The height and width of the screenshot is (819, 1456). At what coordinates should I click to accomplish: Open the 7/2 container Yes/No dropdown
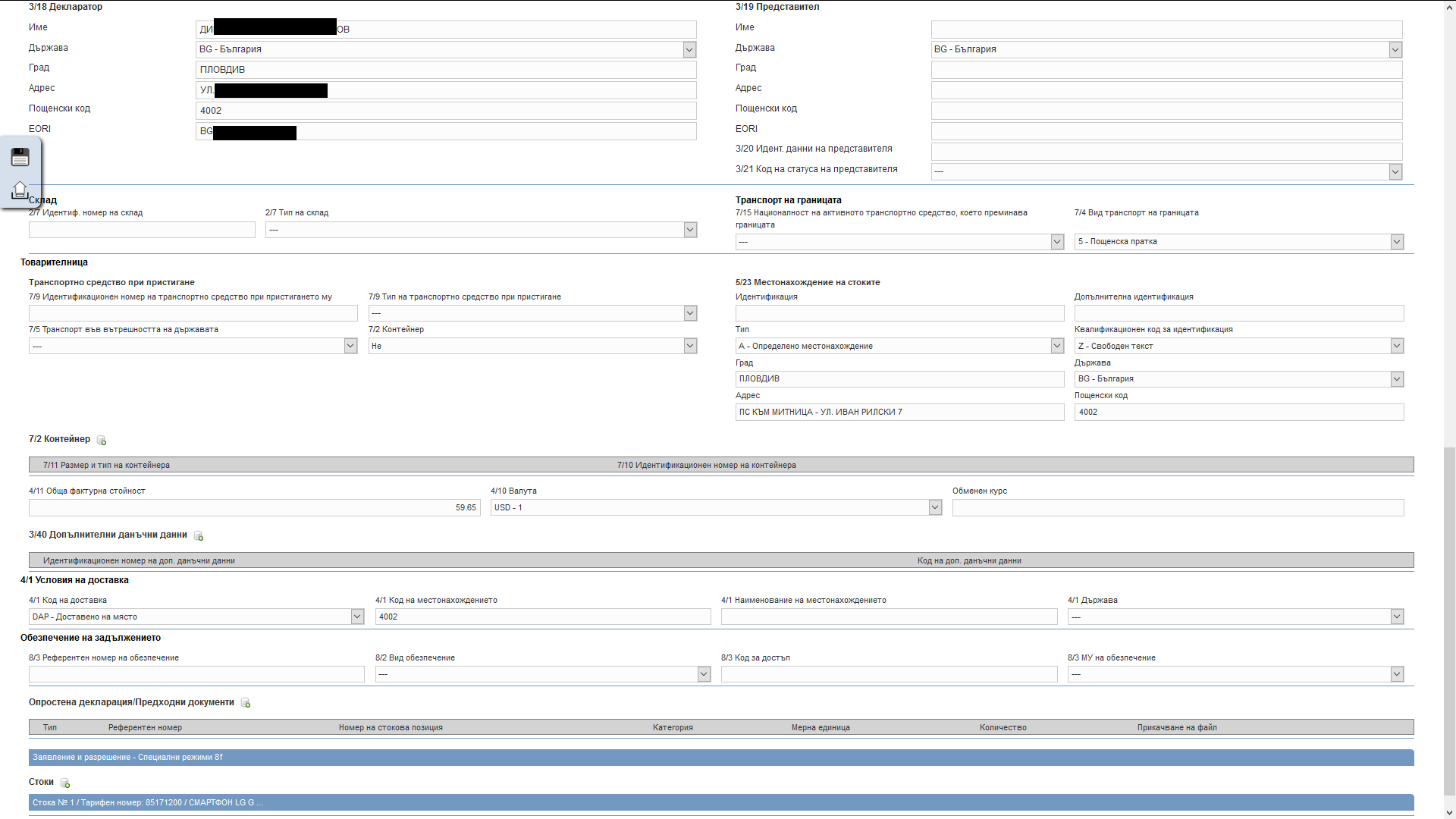[689, 346]
